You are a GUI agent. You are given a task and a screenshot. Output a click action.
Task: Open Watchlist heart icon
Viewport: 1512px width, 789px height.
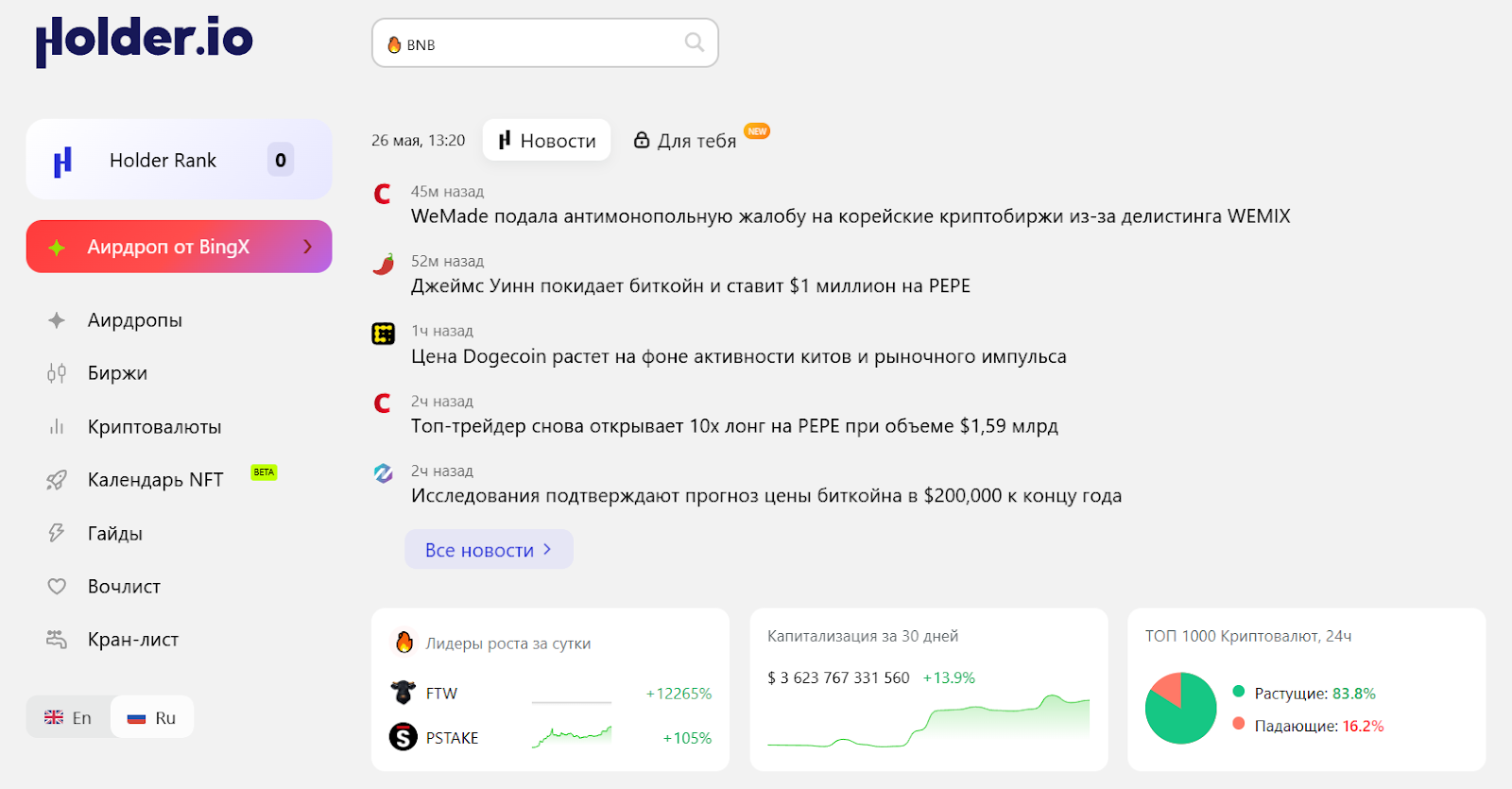point(57,587)
